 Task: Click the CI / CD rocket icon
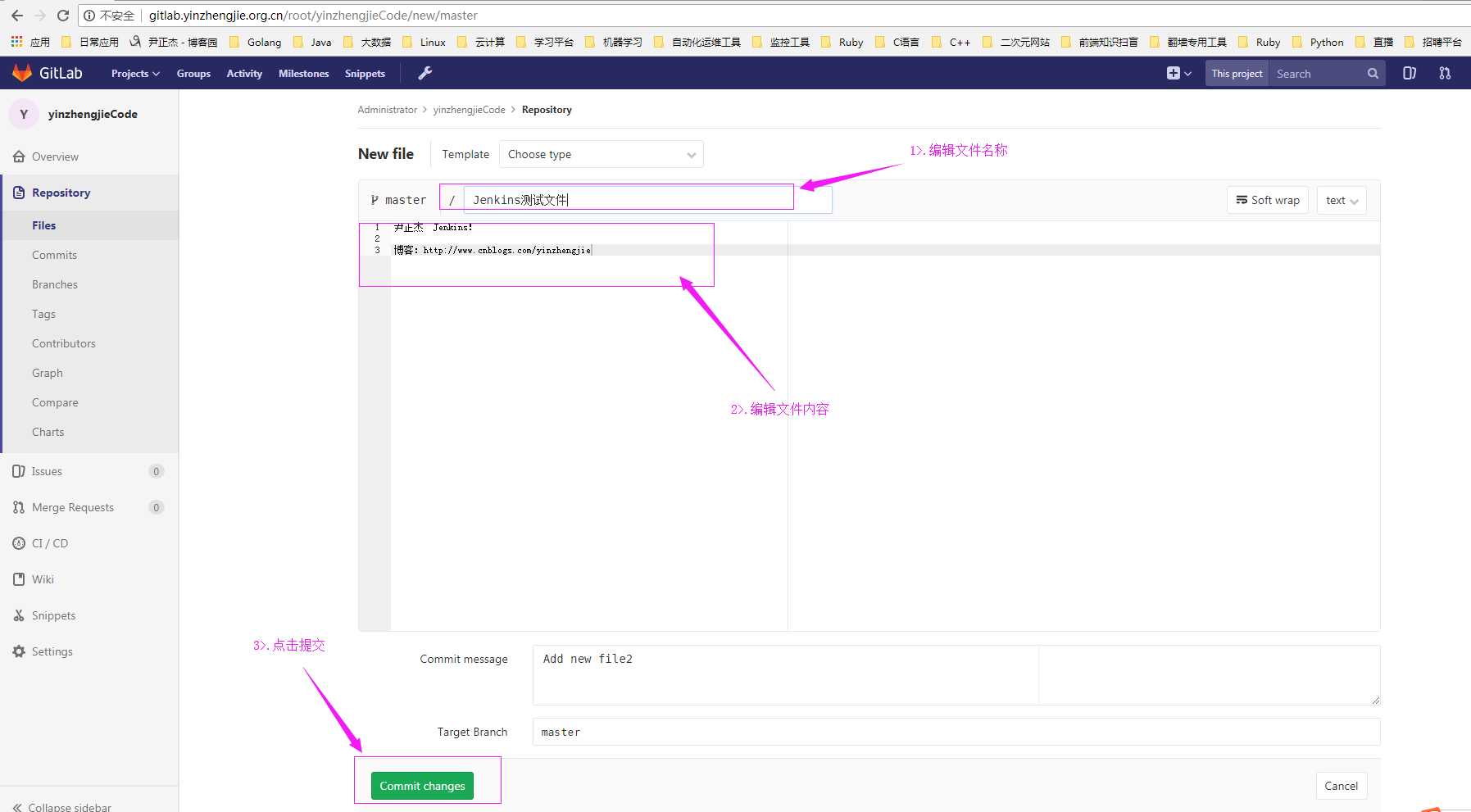[x=19, y=543]
